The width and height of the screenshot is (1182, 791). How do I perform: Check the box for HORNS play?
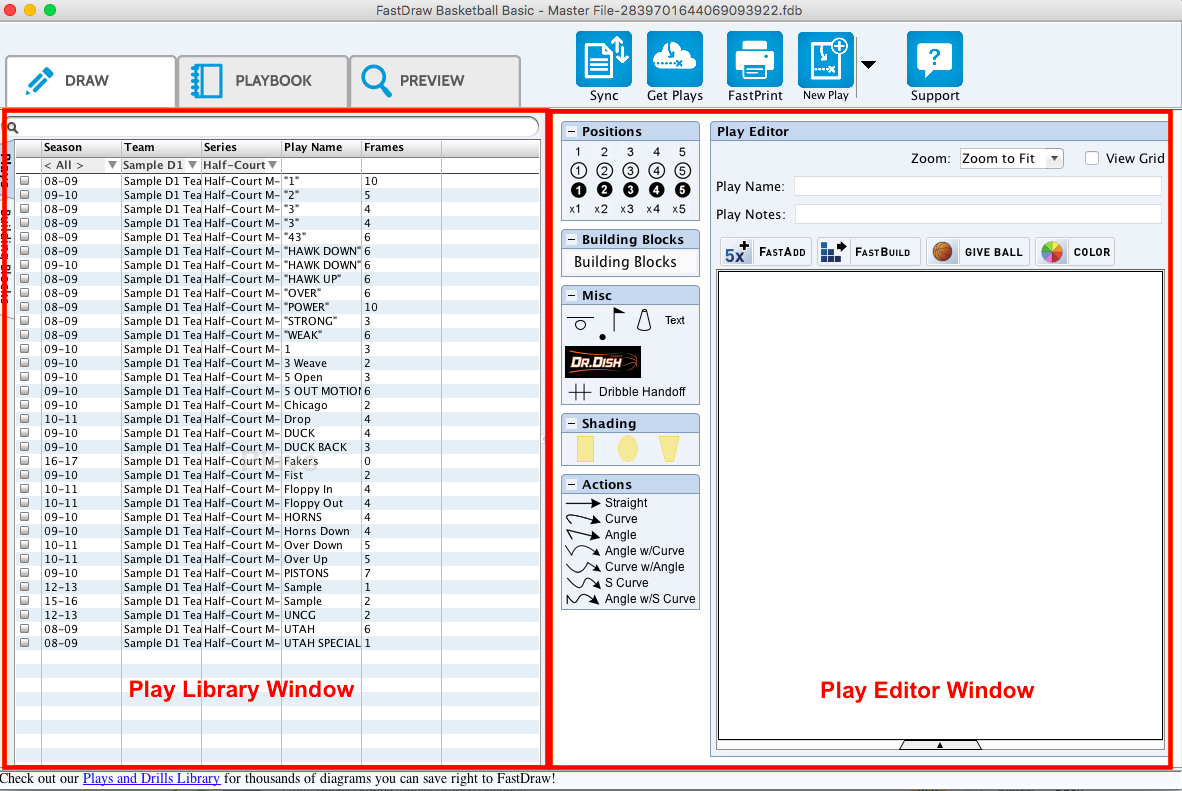click(25, 517)
